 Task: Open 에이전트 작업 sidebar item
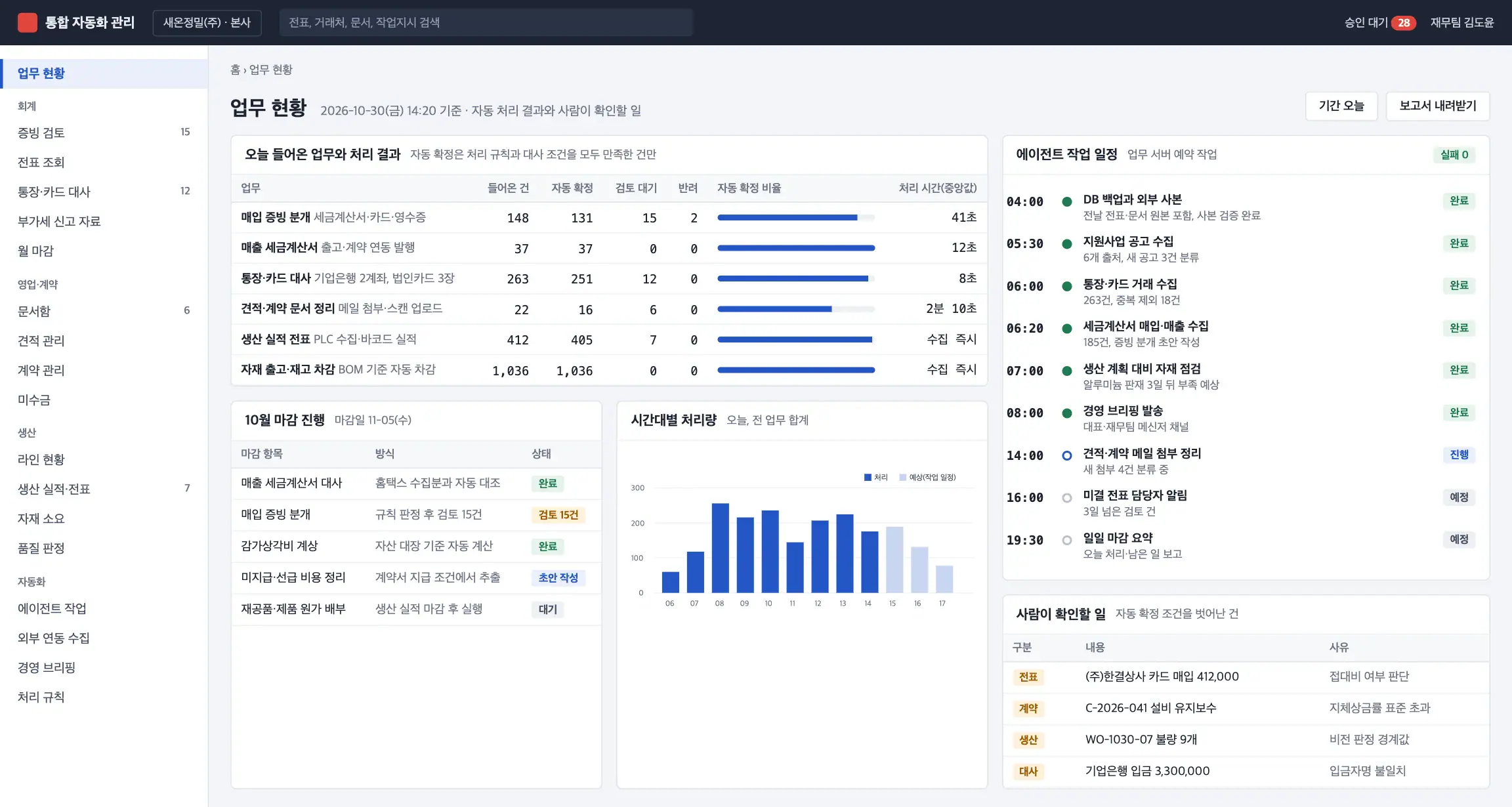[x=104, y=608]
